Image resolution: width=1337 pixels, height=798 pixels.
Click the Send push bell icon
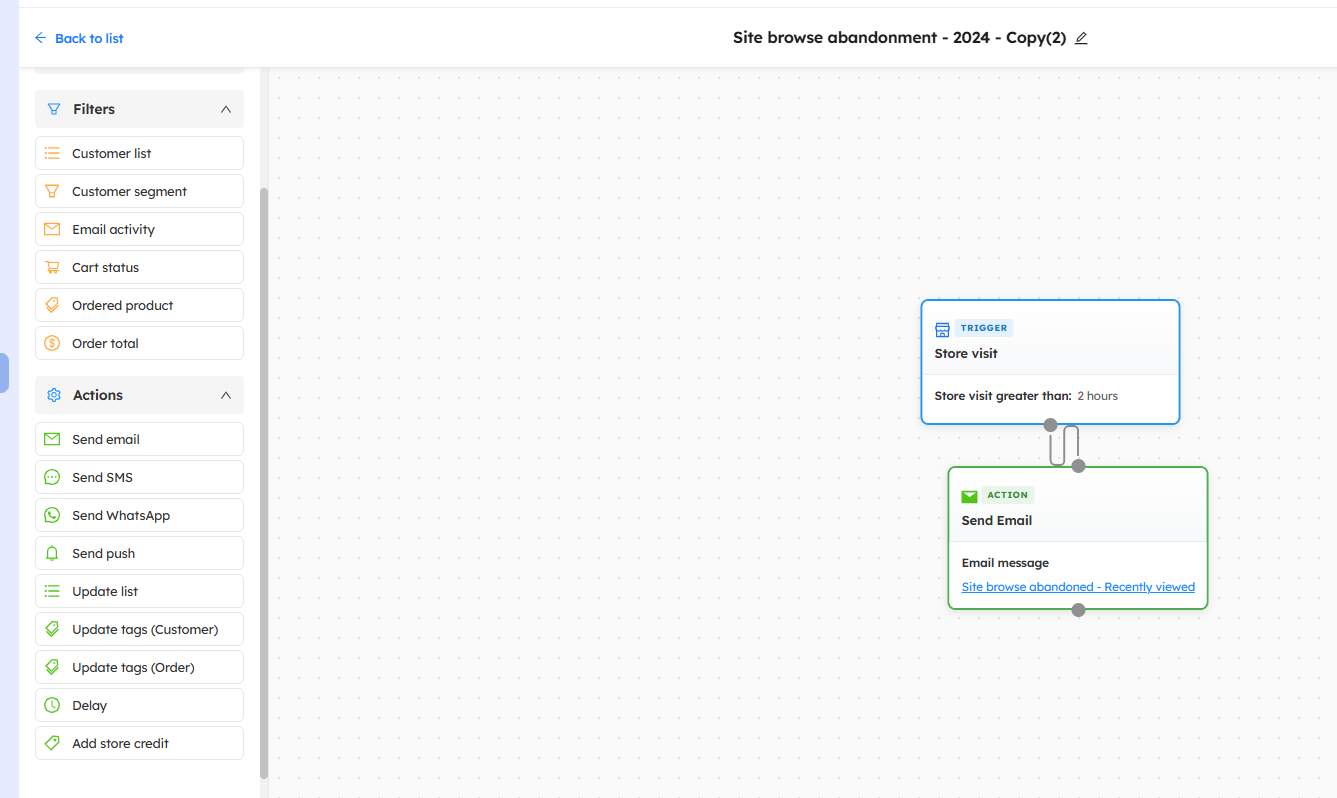coord(52,553)
